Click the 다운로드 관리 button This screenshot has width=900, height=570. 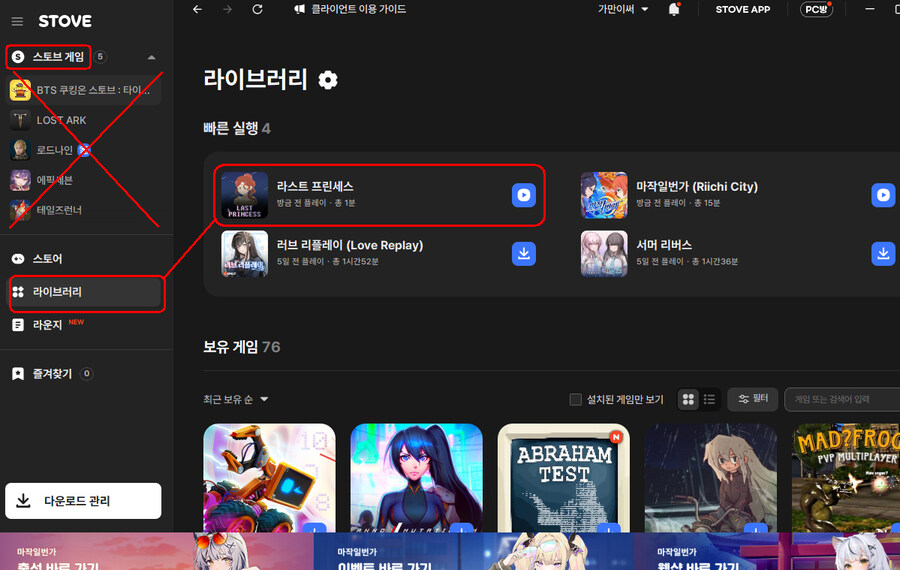click(x=83, y=501)
